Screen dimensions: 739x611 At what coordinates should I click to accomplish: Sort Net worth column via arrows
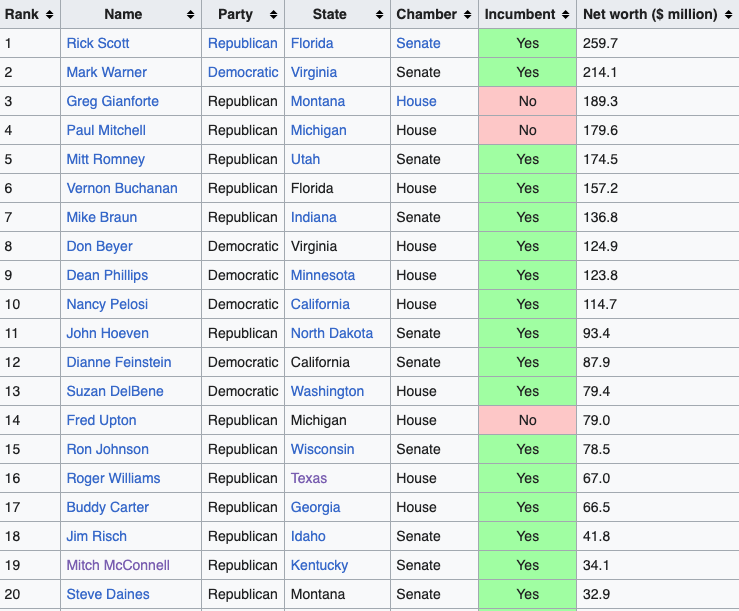click(x=729, y=15)
